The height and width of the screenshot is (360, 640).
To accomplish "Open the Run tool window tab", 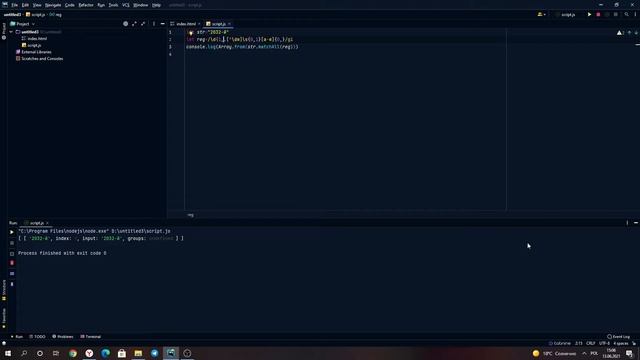I will pos(17,337).
